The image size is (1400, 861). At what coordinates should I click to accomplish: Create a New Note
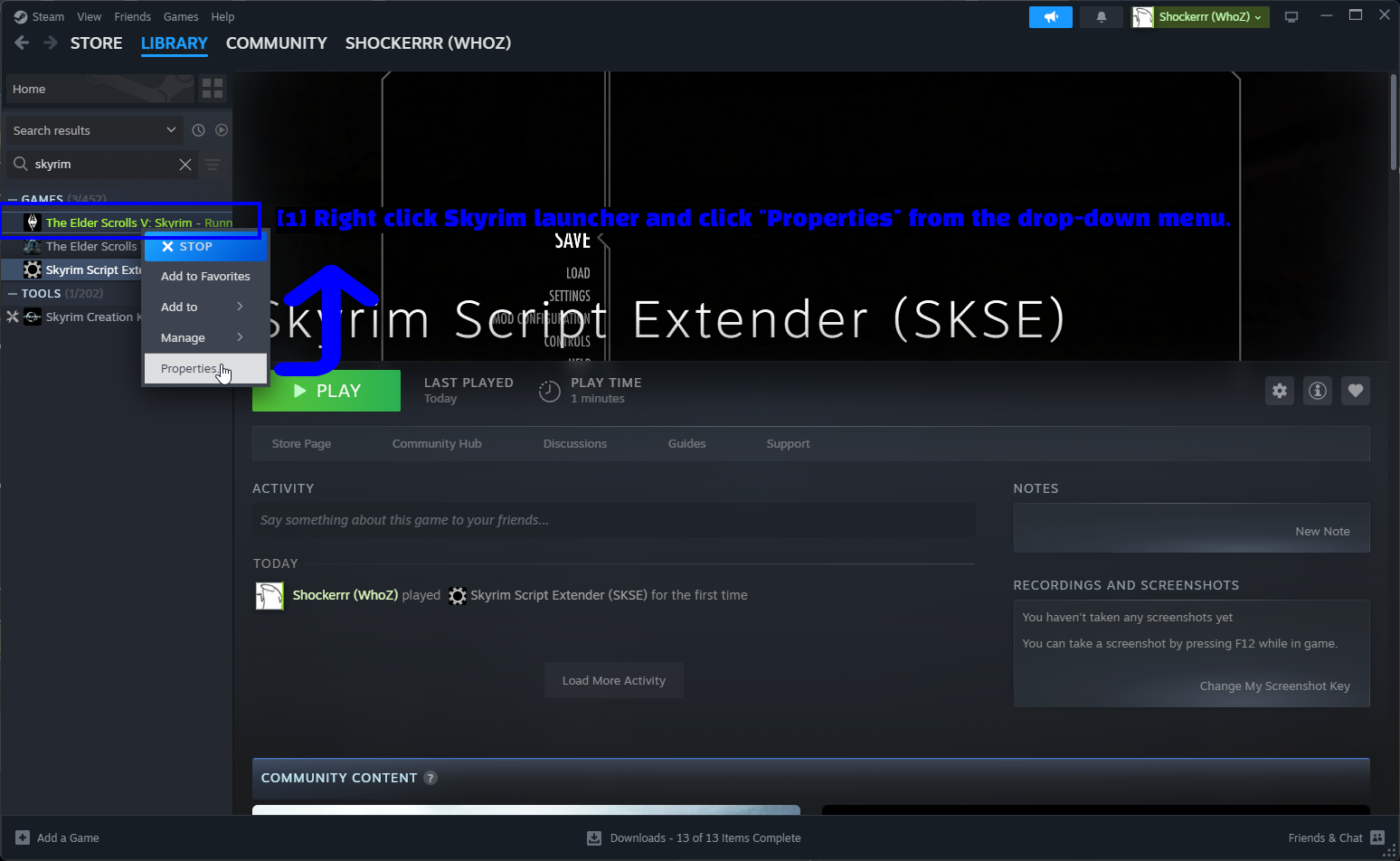pos(1322,532)
